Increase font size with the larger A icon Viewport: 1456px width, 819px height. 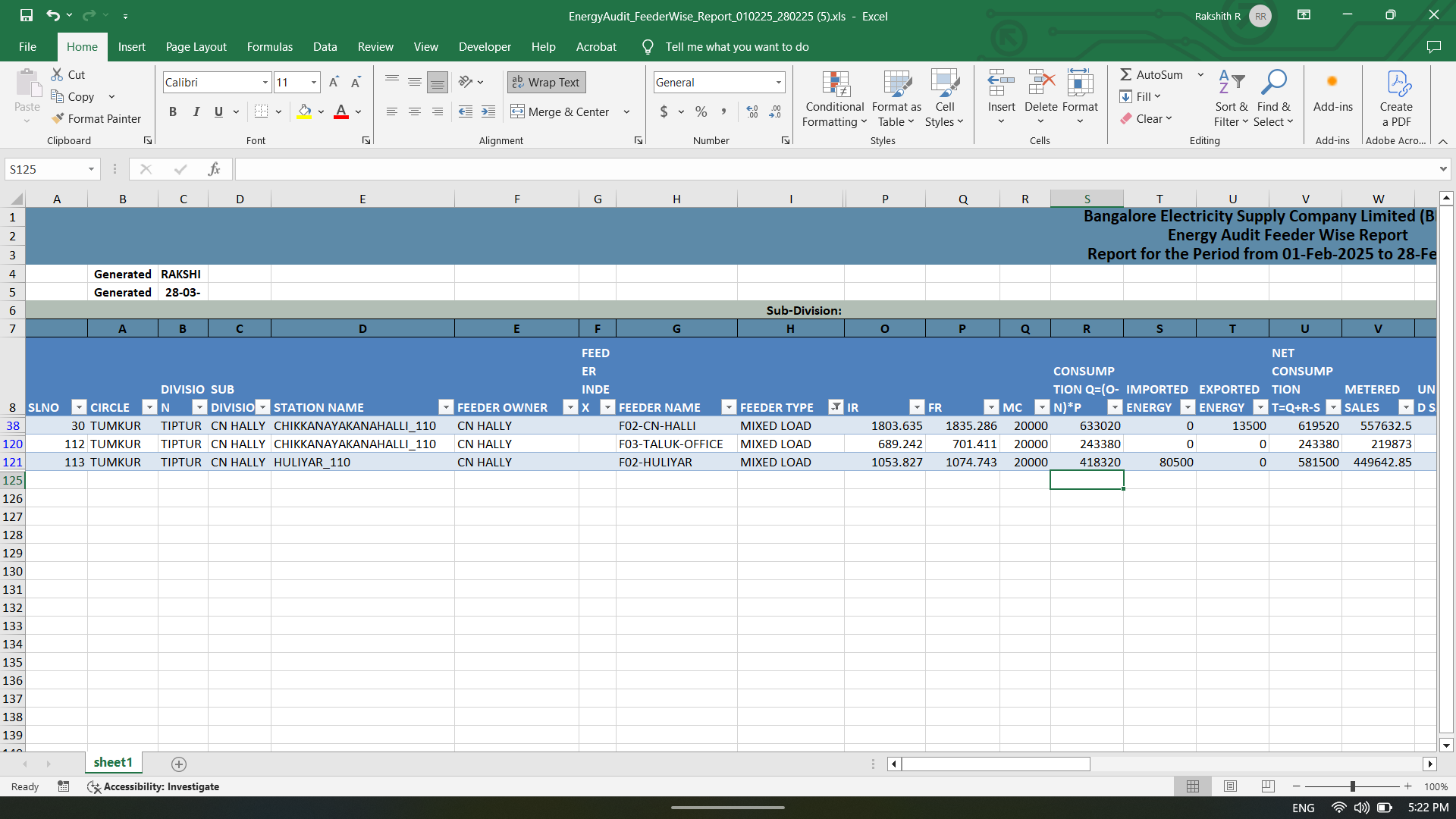[334, 82]
